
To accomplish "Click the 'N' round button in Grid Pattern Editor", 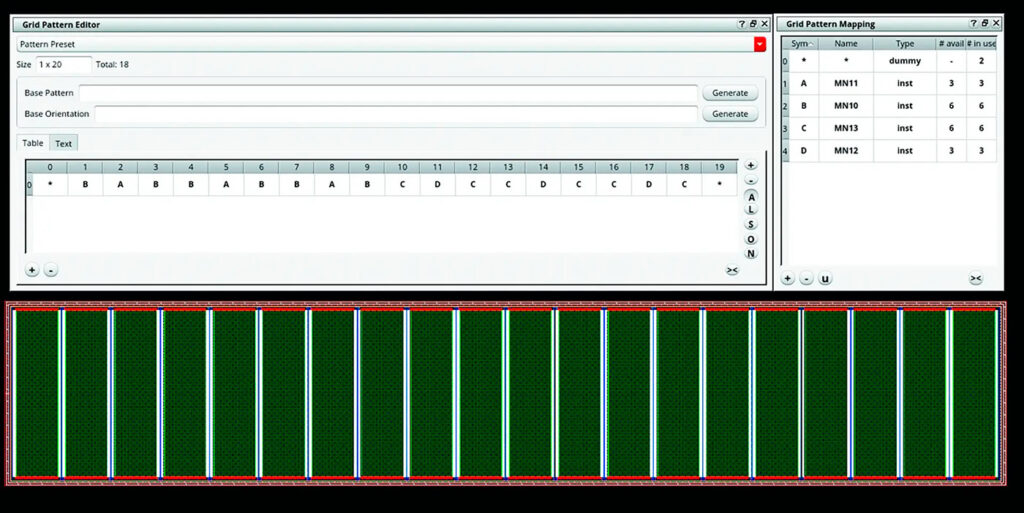I will click(x=751, y=253).
